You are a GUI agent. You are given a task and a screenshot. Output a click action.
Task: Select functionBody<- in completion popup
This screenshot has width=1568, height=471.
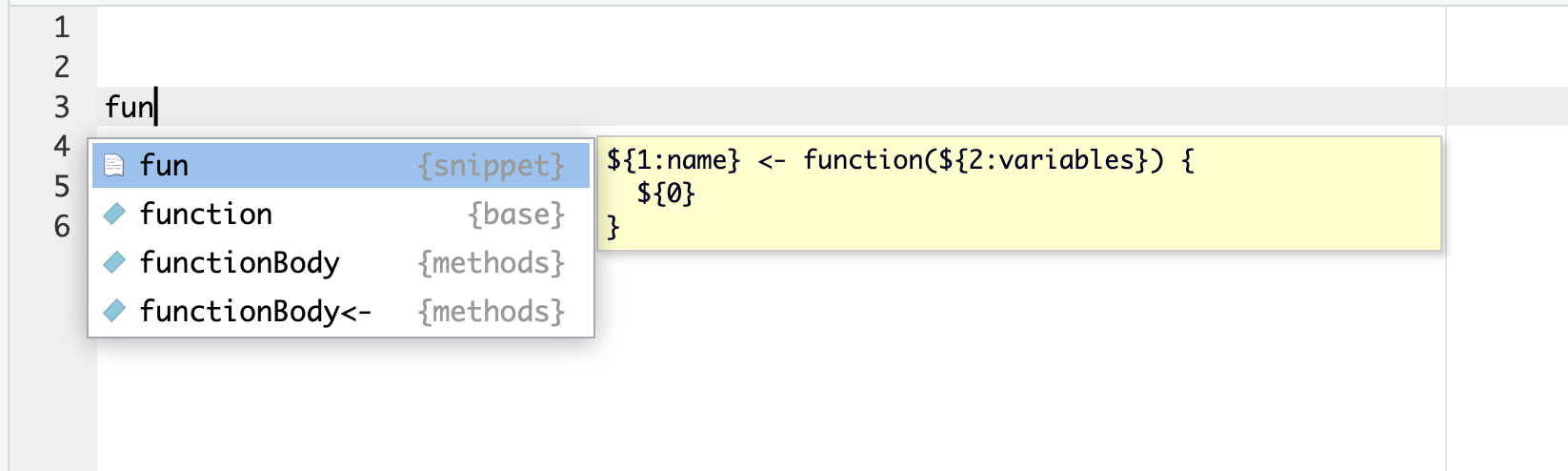pyautogui.click(x=341, y=311)
